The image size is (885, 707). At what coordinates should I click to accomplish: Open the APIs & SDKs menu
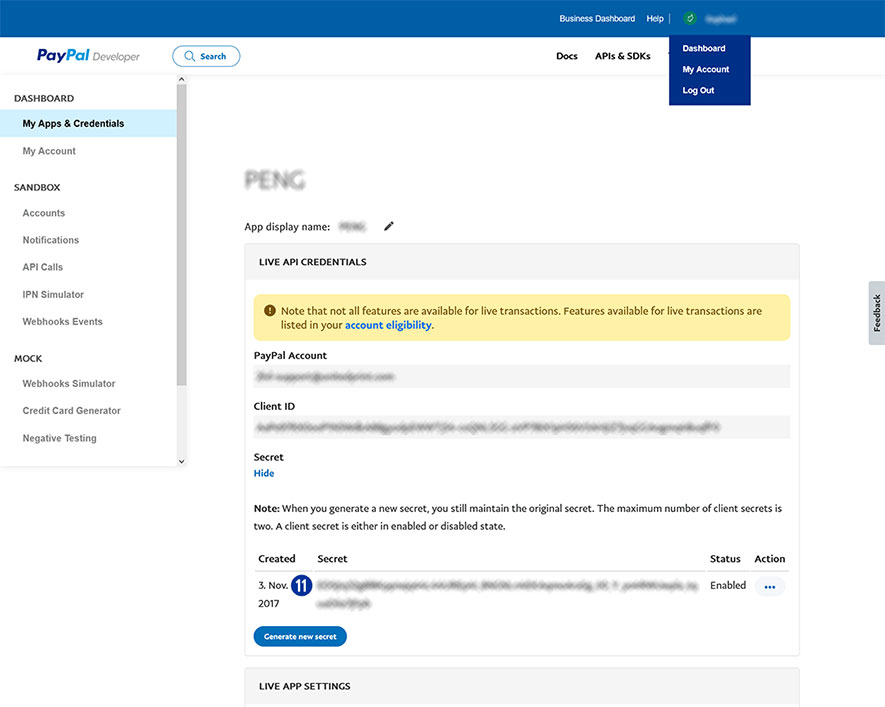622,56
